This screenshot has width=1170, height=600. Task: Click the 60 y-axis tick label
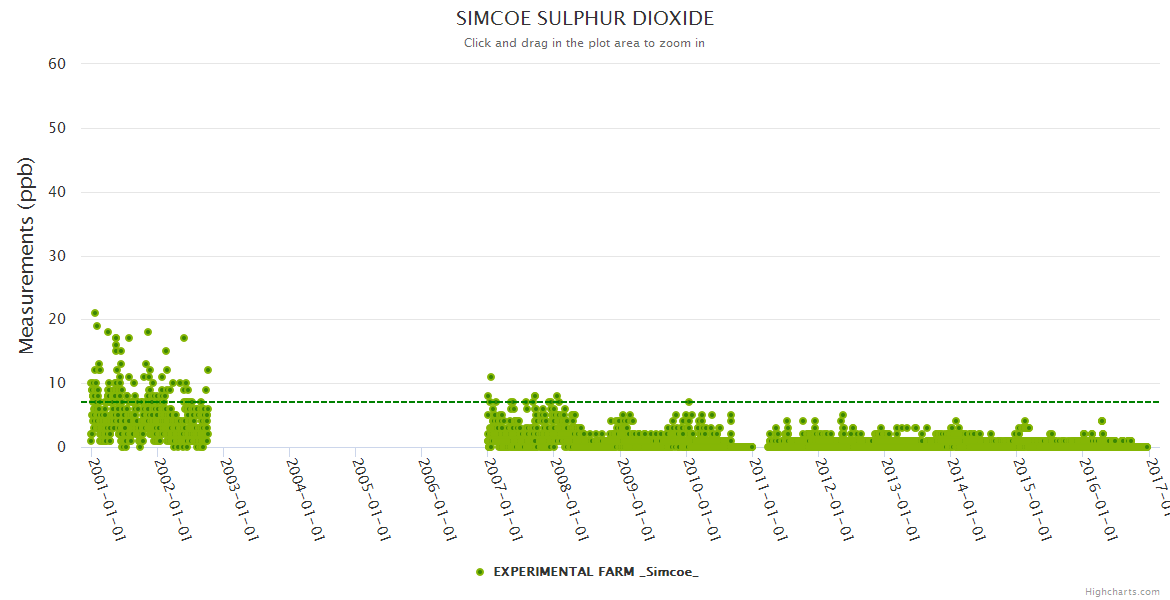(x=57, y=64)
